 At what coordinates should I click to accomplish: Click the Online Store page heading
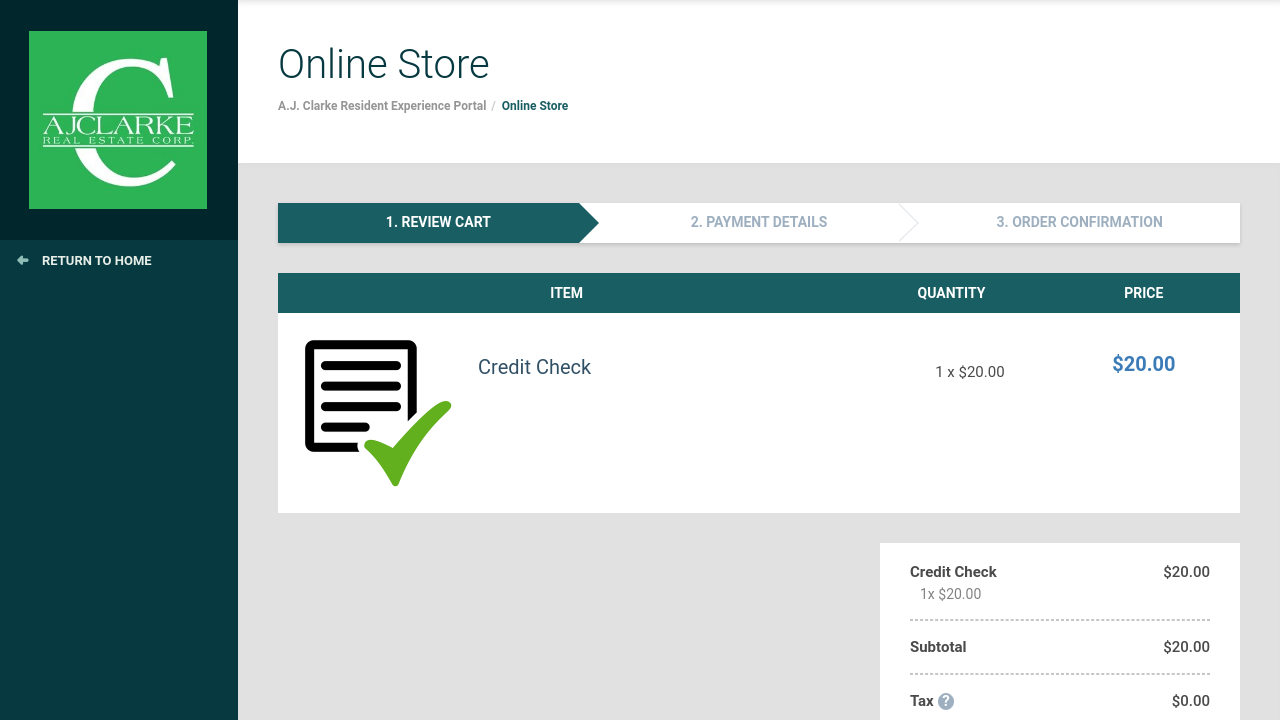[384, 64]
